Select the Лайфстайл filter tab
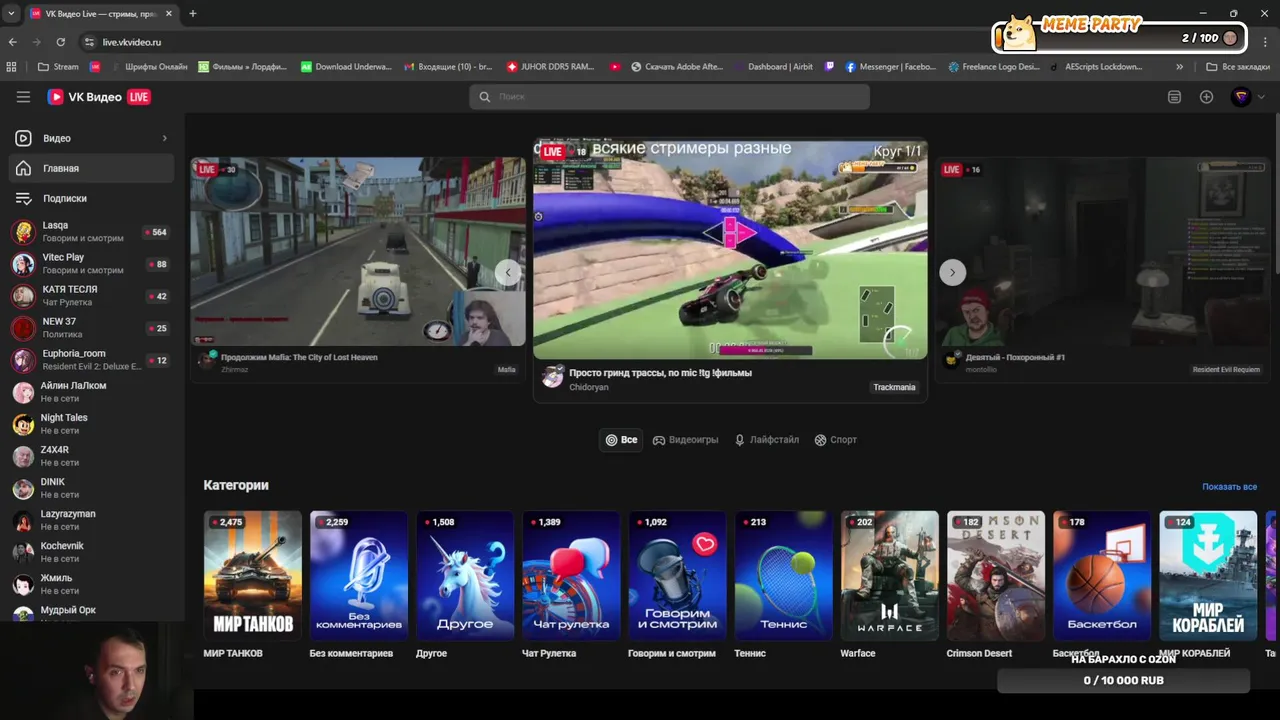Viewport: 1280px width, 720px height. tap(766, 440)
